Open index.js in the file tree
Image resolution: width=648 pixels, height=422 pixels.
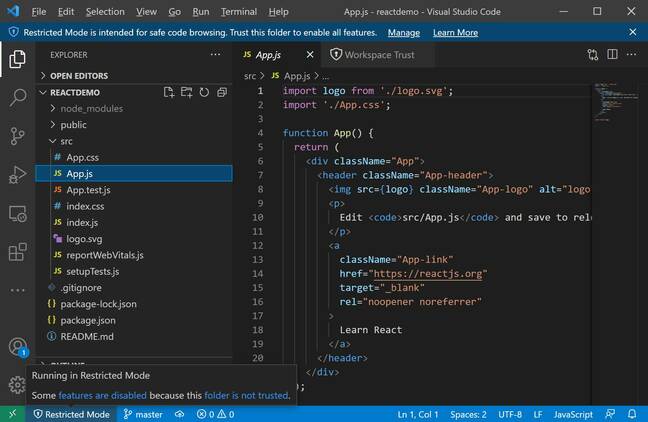click(134, 222)
